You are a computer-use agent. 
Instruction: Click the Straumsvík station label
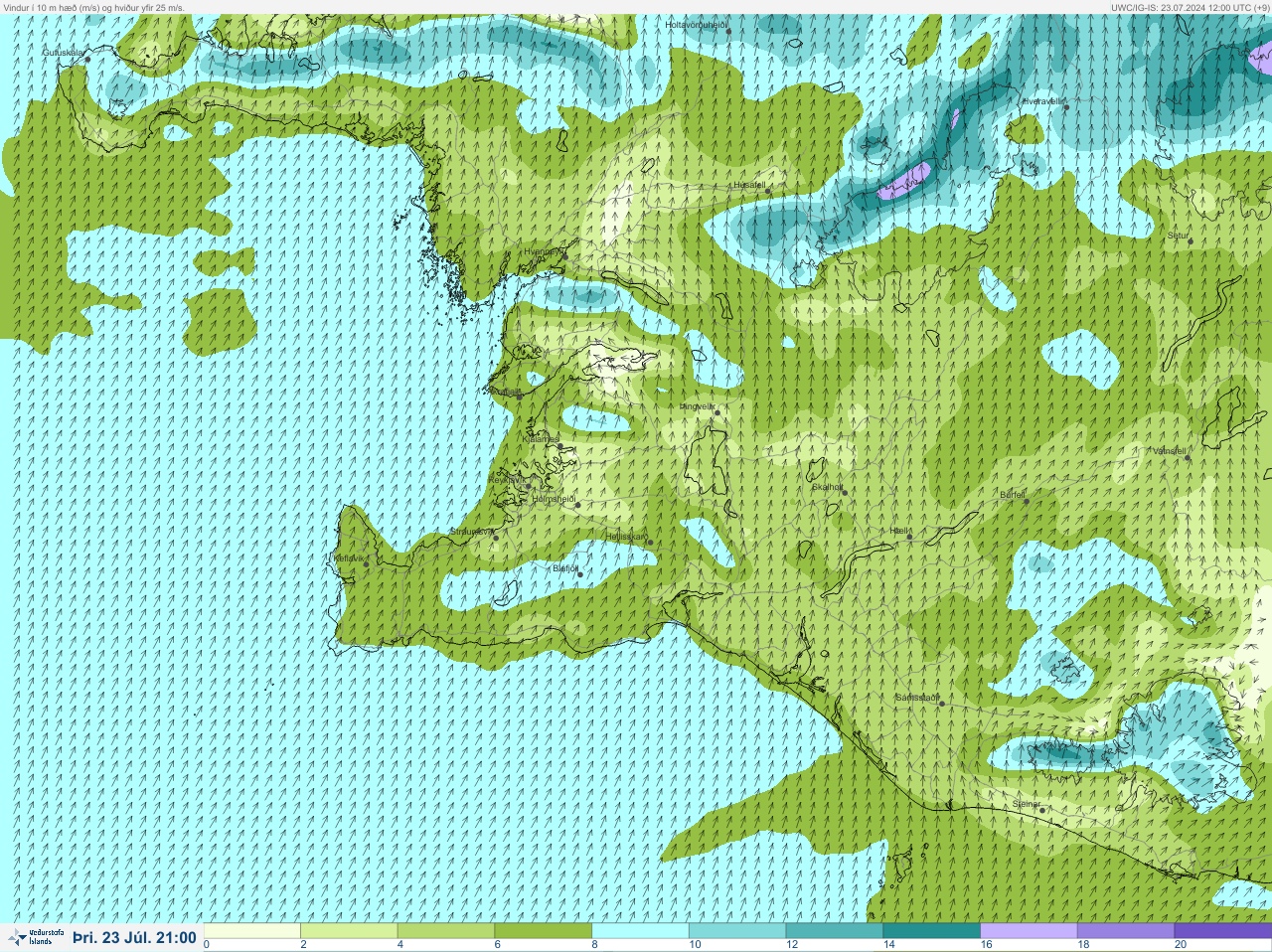coord(472,532)
